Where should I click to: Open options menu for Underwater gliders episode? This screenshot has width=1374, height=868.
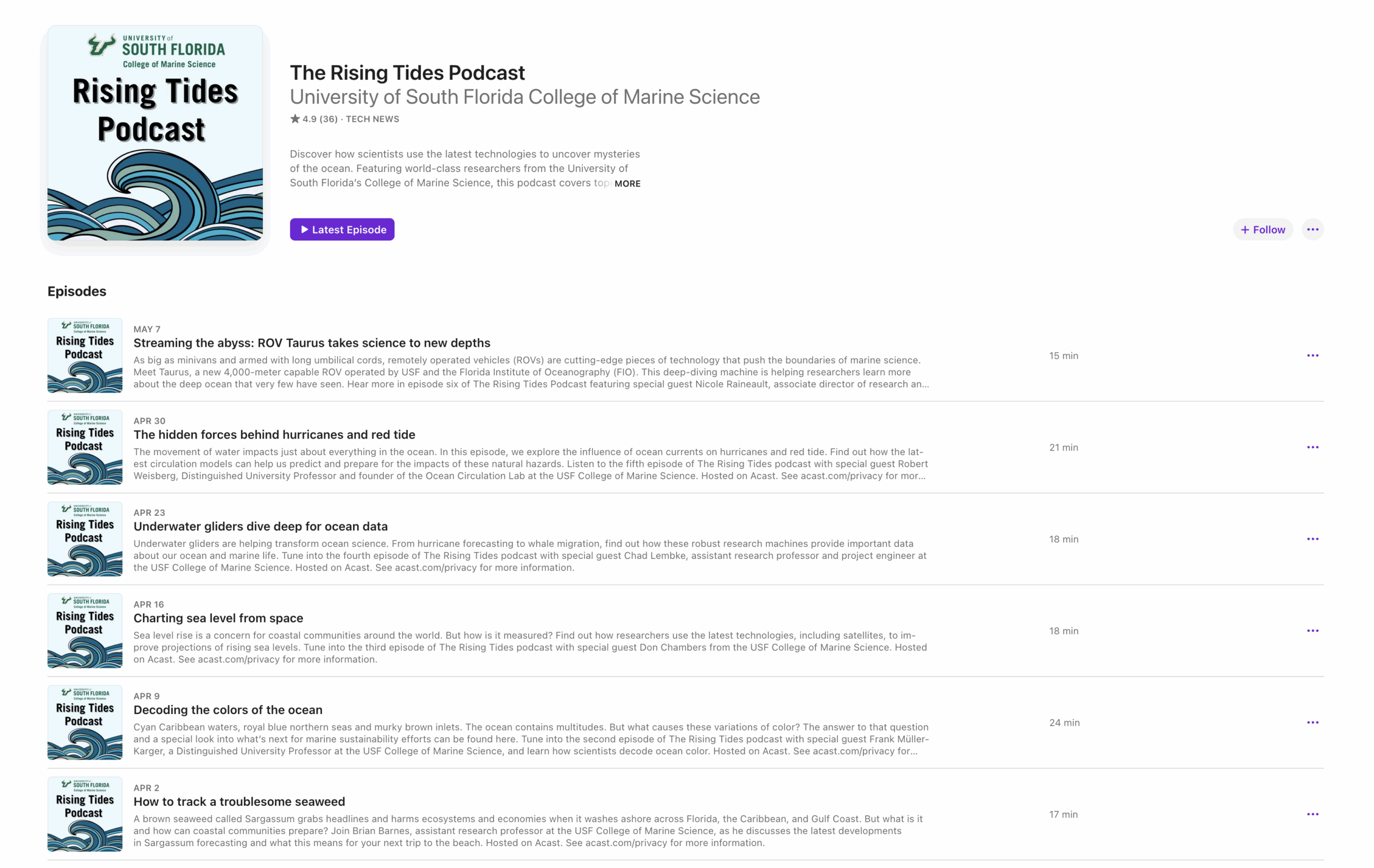[1312, 539]
